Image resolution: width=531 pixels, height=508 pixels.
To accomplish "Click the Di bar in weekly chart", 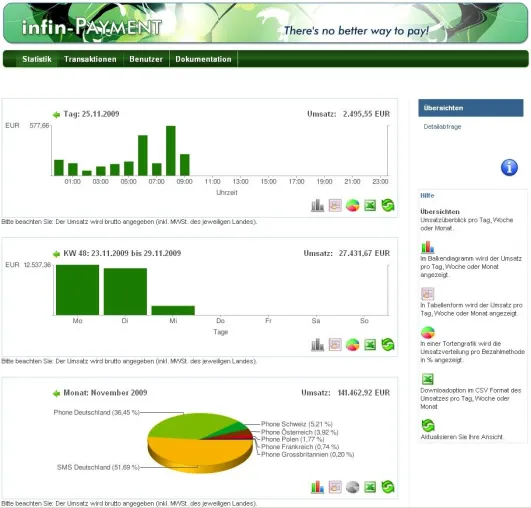I will [125, 292].
